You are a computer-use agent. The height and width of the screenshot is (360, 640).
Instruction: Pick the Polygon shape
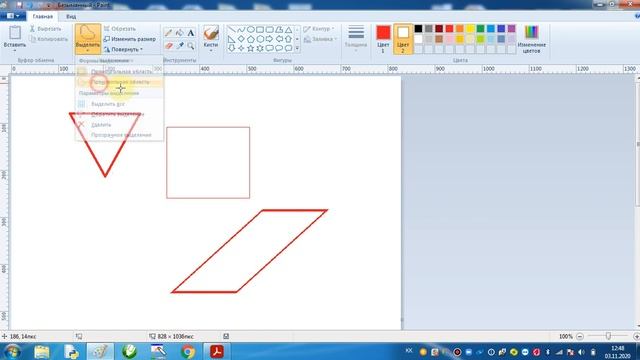[279, 29]
